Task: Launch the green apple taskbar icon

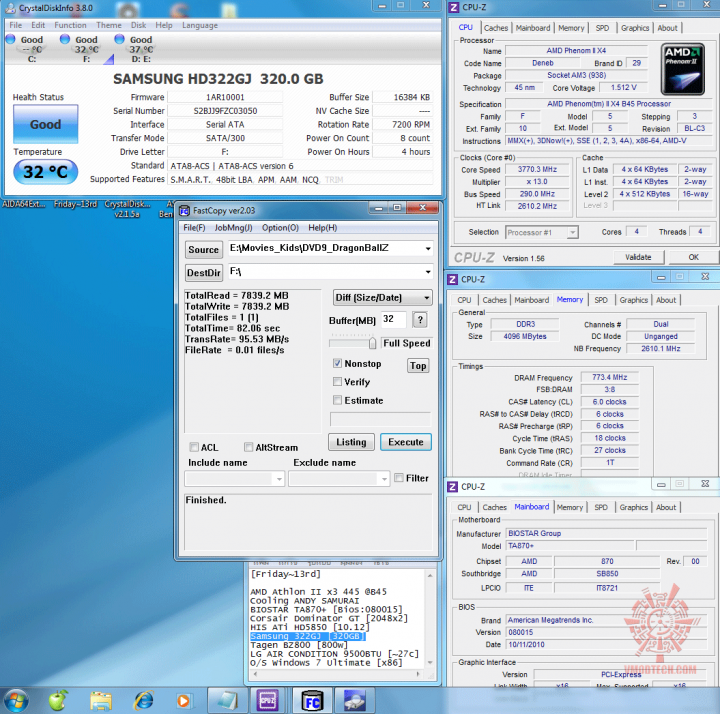Action: pos(58,701)
